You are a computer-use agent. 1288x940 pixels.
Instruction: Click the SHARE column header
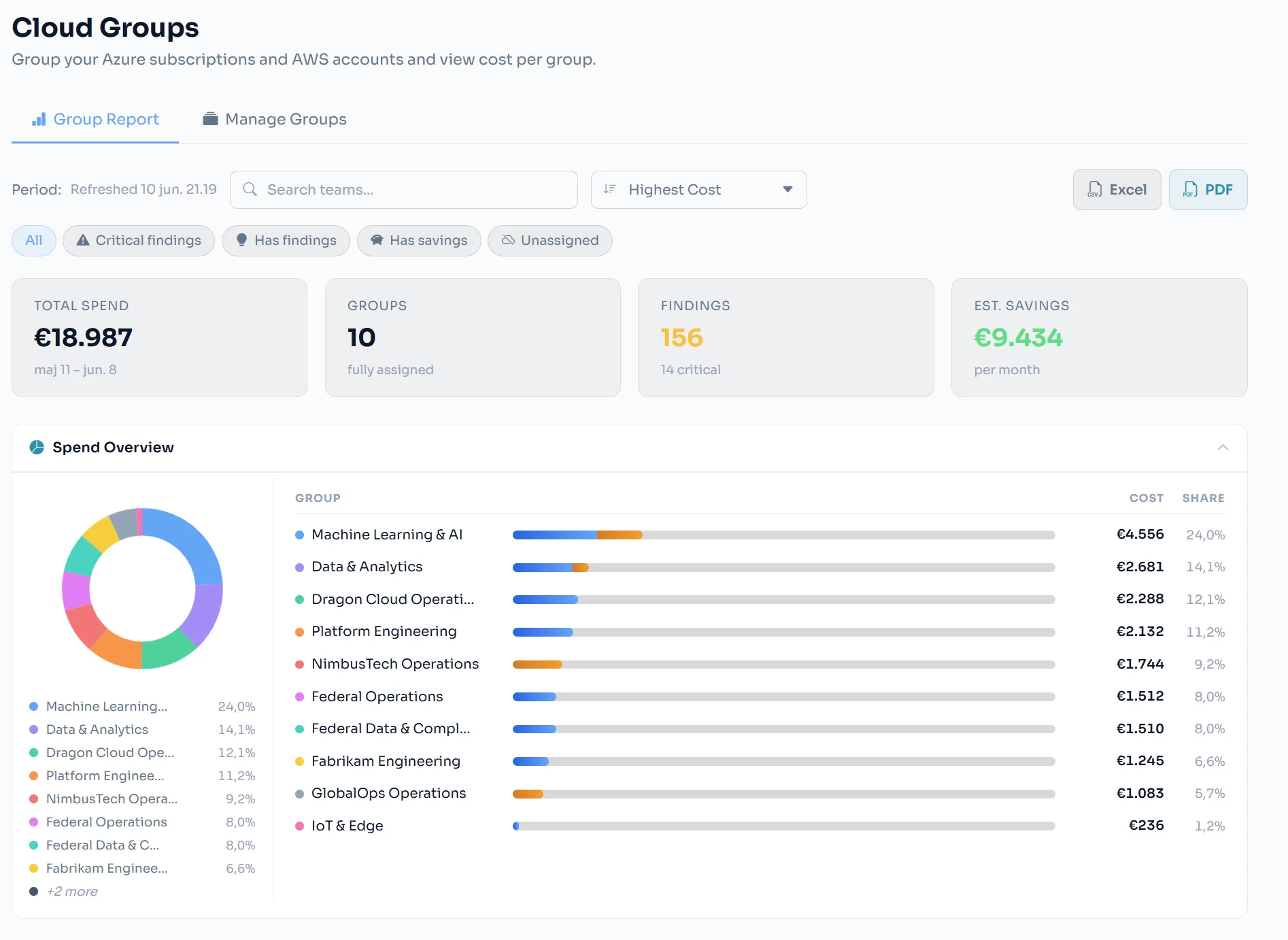tap(1204, 498)
